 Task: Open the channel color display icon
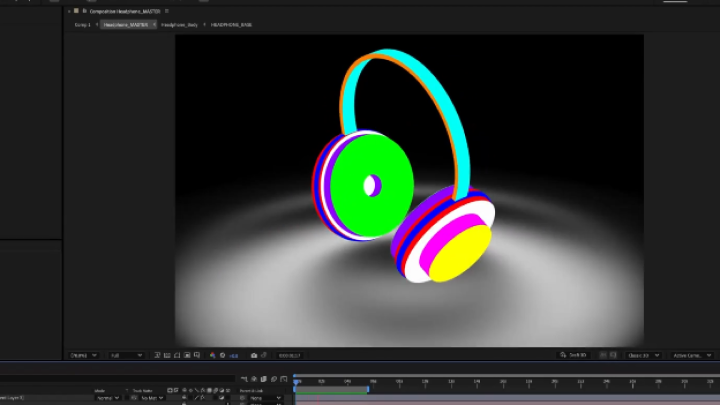pyautogui.click(x=213, y=355)
